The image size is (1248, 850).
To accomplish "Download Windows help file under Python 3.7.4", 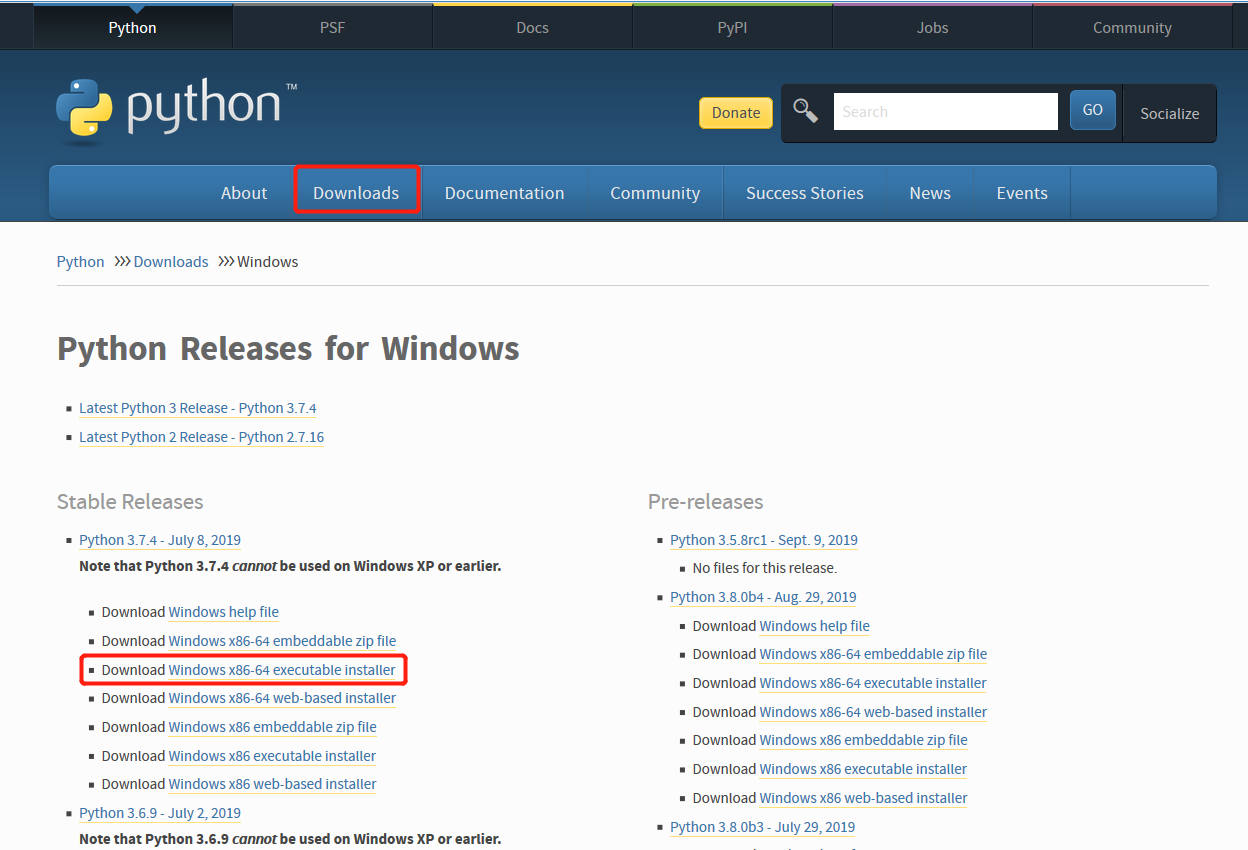I will pos(223,612).
